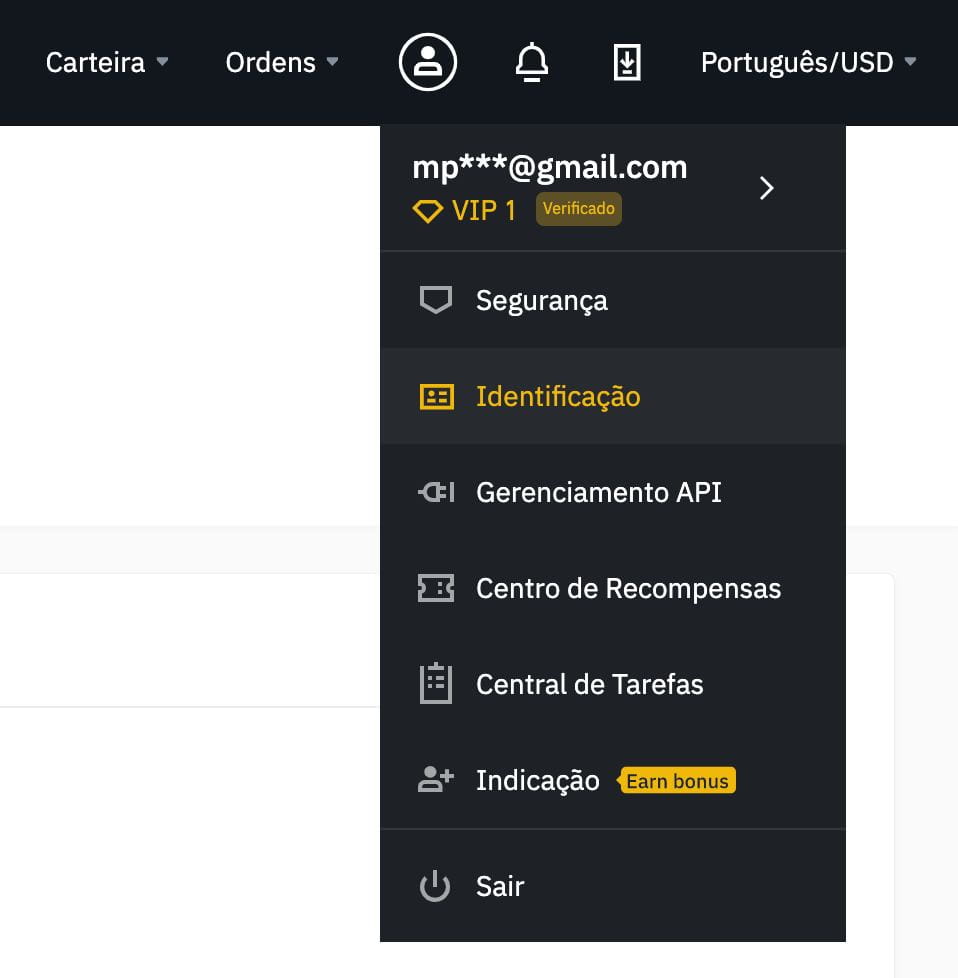Click the plug icon for Gerenciamento API
The height and width of the screenshot is (978, 958).
click(436, 492)
